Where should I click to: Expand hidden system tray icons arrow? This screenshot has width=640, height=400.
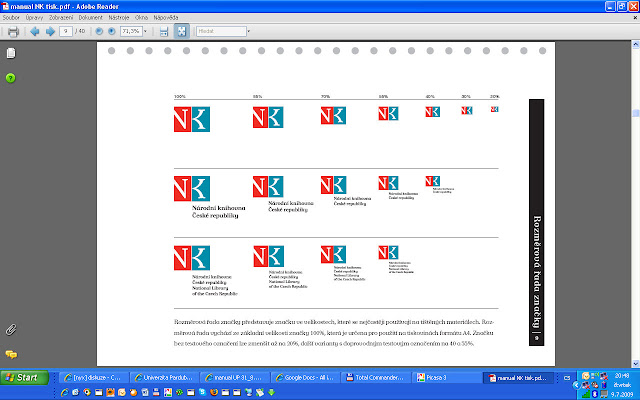[576, 385]
